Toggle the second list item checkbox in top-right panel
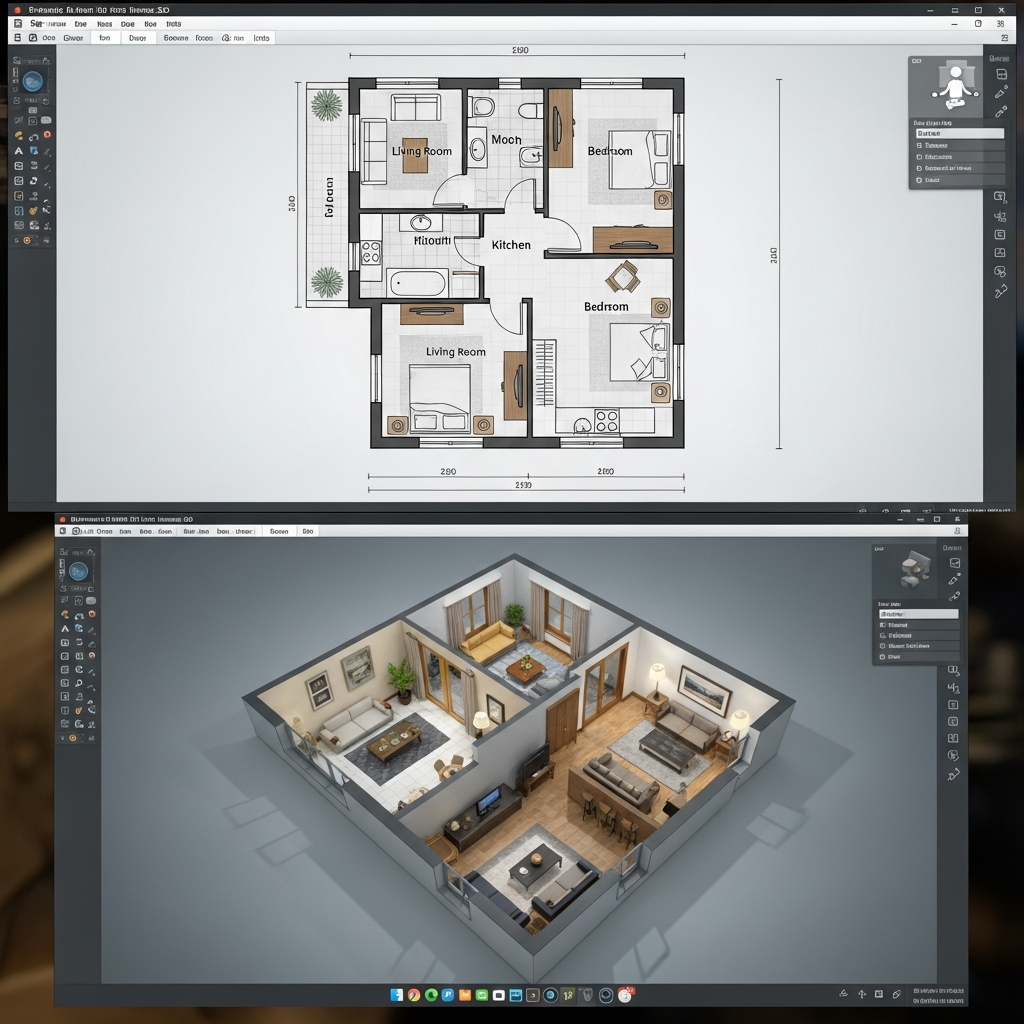The width and height of the screenshot is (1024, 1024). [919, 145]
